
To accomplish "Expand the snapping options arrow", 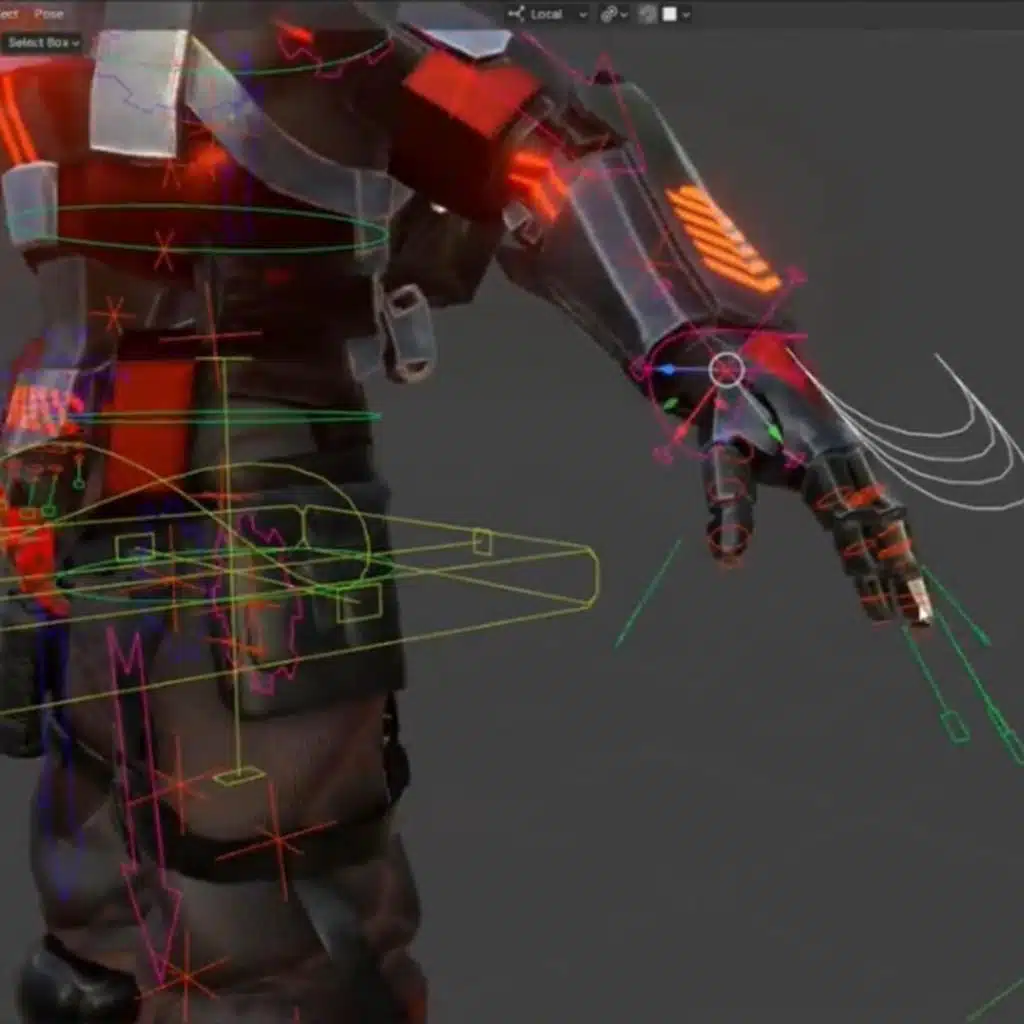I will pyautogui.click(x=686, y=14).
